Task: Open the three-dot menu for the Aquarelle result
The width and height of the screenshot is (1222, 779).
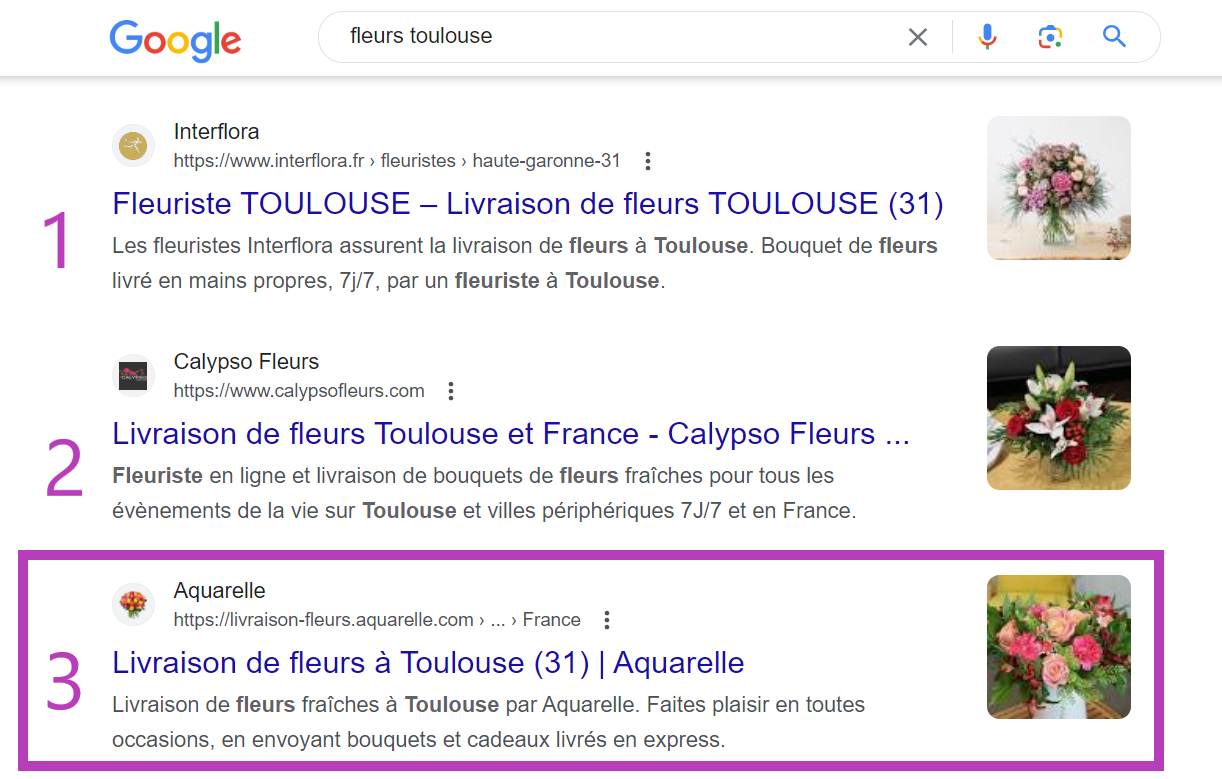Action: point(607,620)
